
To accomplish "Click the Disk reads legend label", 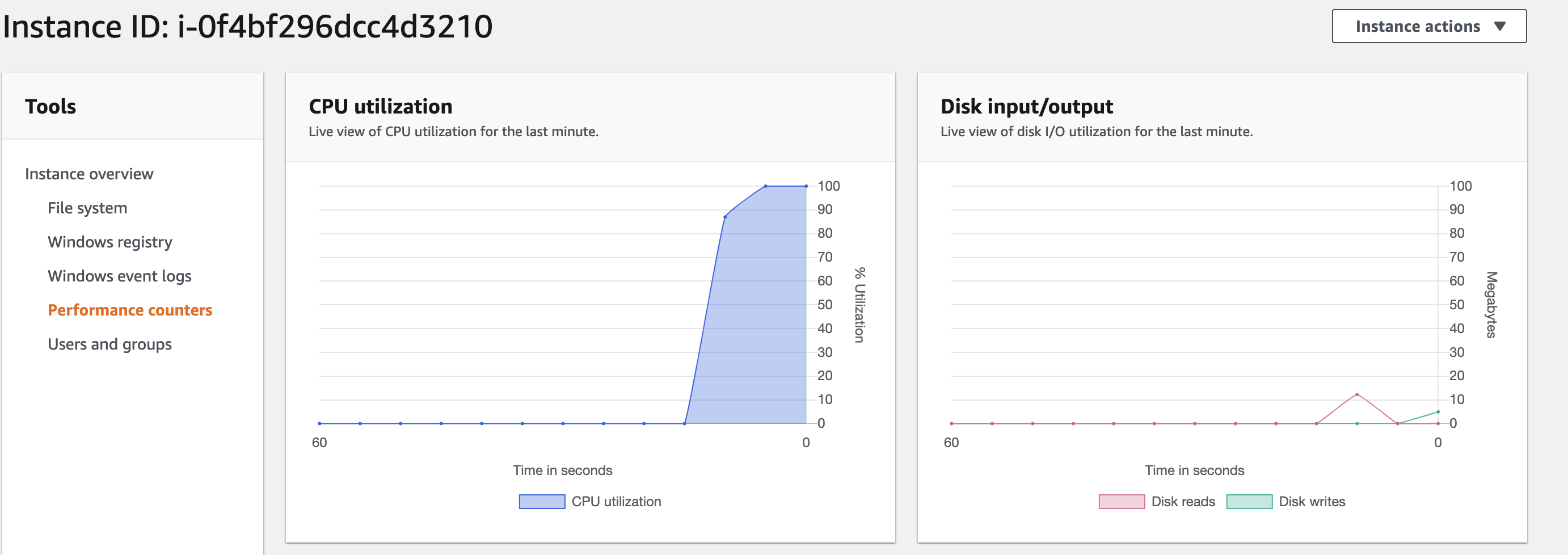I will point(1183,502).
